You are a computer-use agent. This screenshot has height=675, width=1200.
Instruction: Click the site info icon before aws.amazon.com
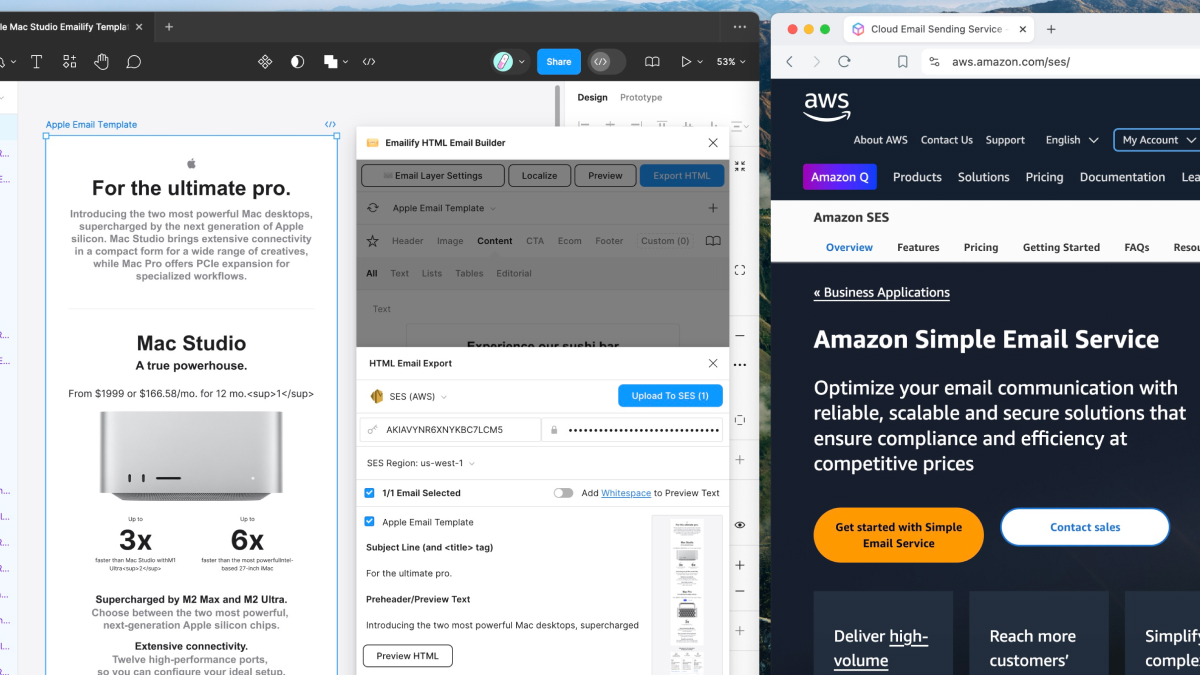(934, 62)
